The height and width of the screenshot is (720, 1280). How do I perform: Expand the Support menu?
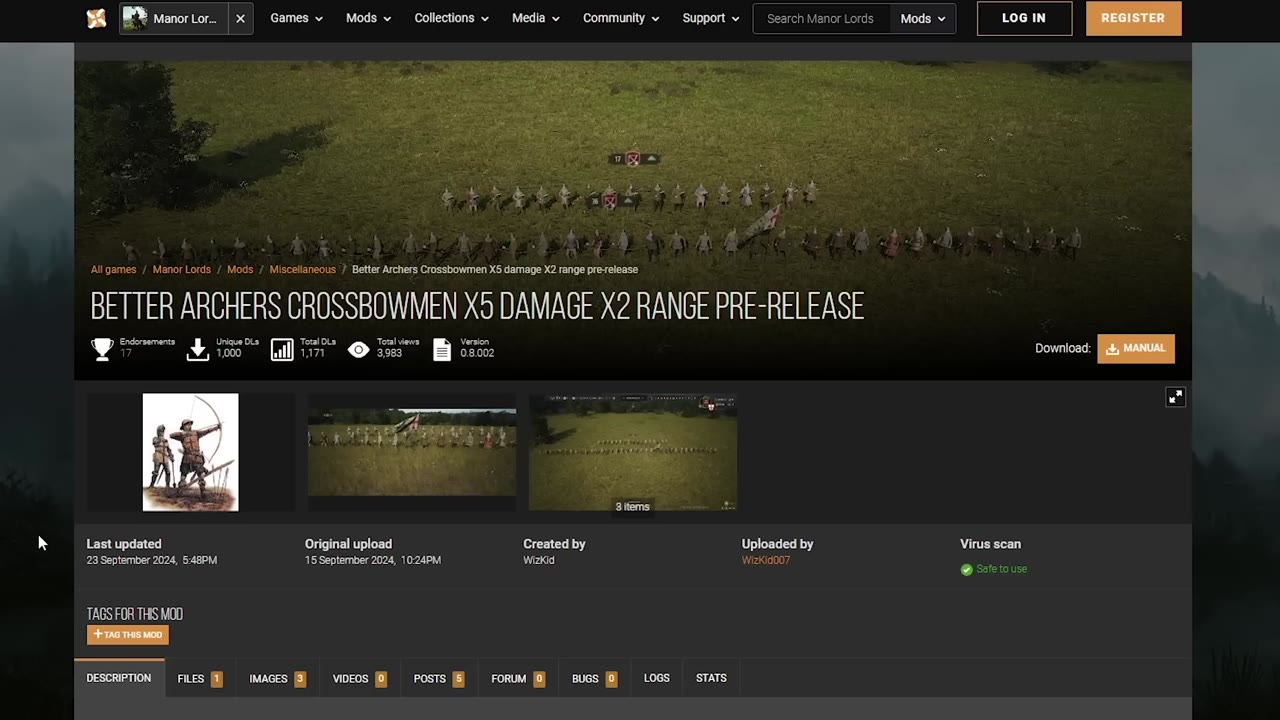pyautogui.click(x=710, y=18)
